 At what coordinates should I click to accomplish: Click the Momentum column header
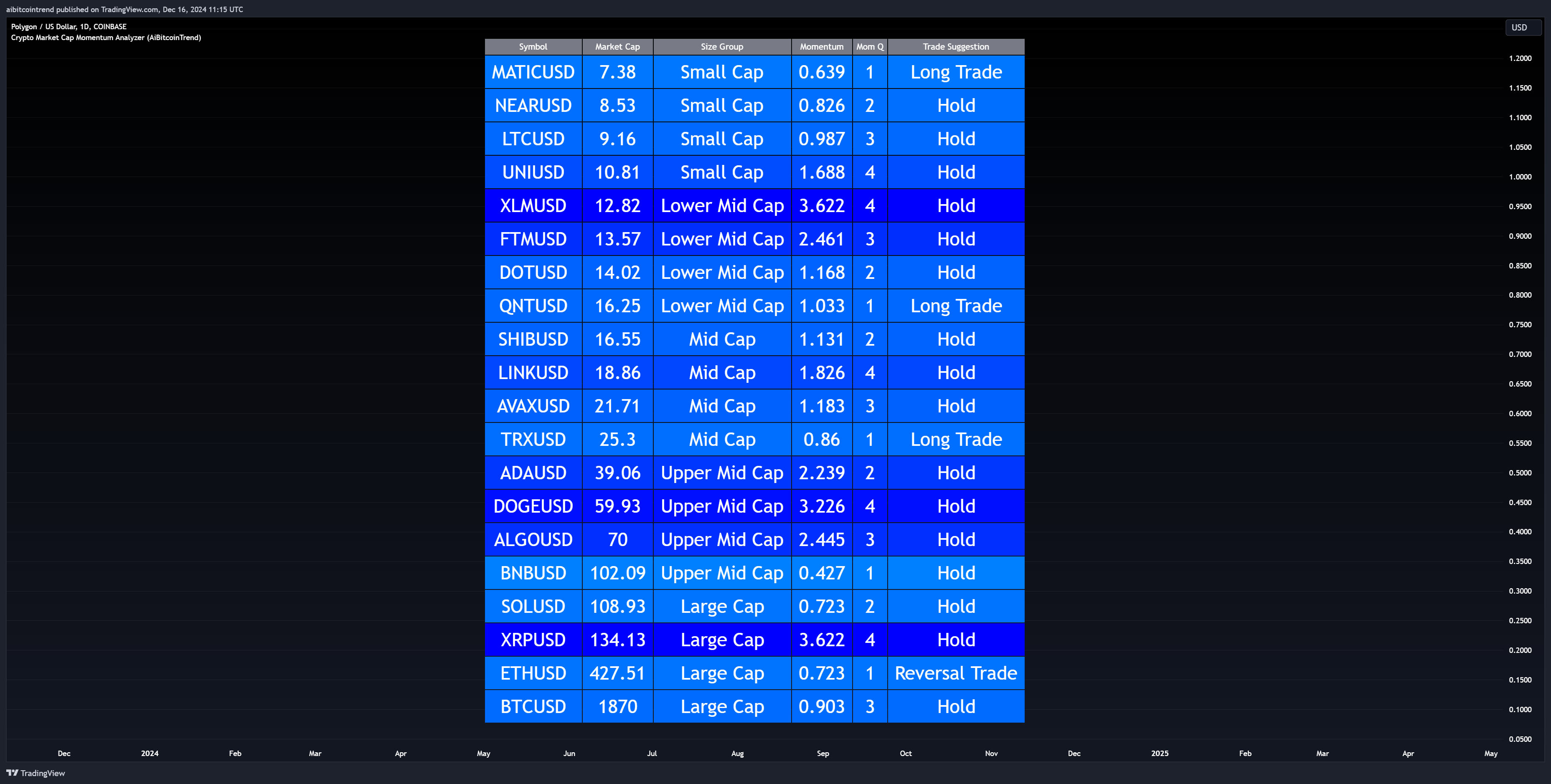[x=822, y=47]
